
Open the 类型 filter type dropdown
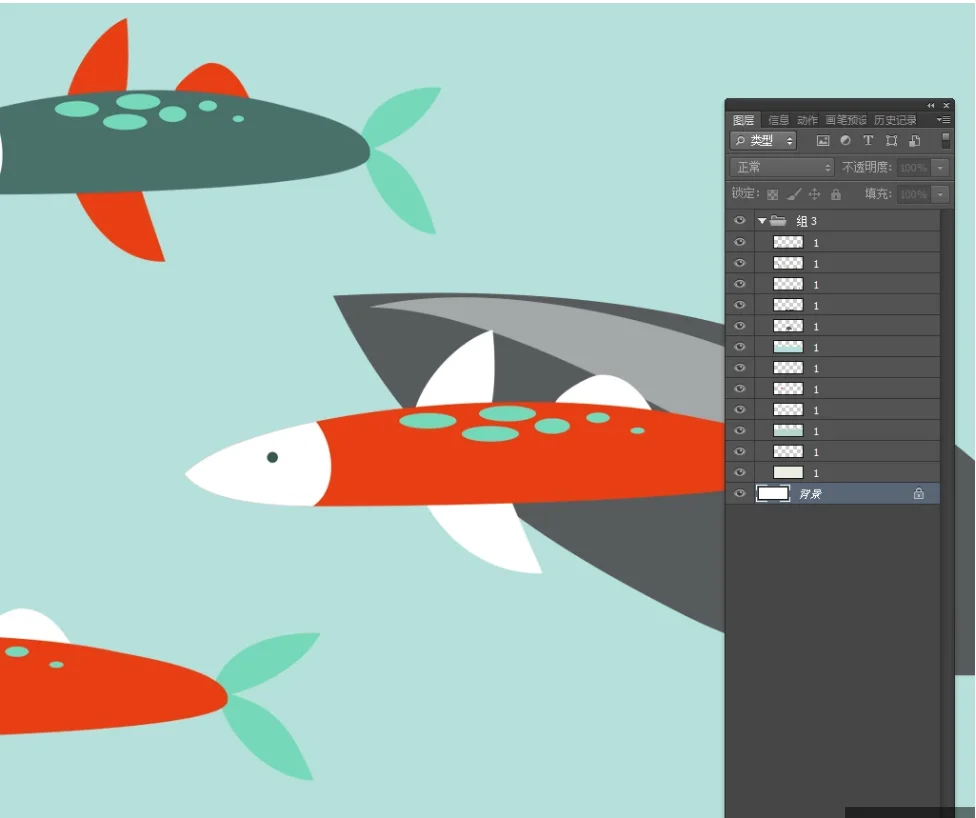(x=763, y=141)
